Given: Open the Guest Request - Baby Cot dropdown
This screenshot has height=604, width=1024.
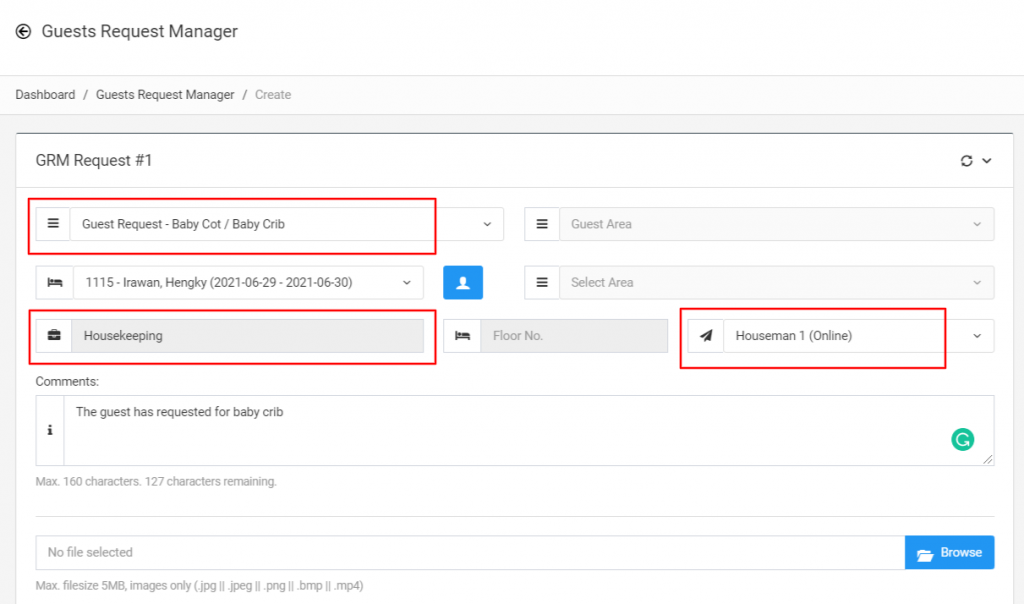Looking at the screenshot, I should tap(287, 224).
